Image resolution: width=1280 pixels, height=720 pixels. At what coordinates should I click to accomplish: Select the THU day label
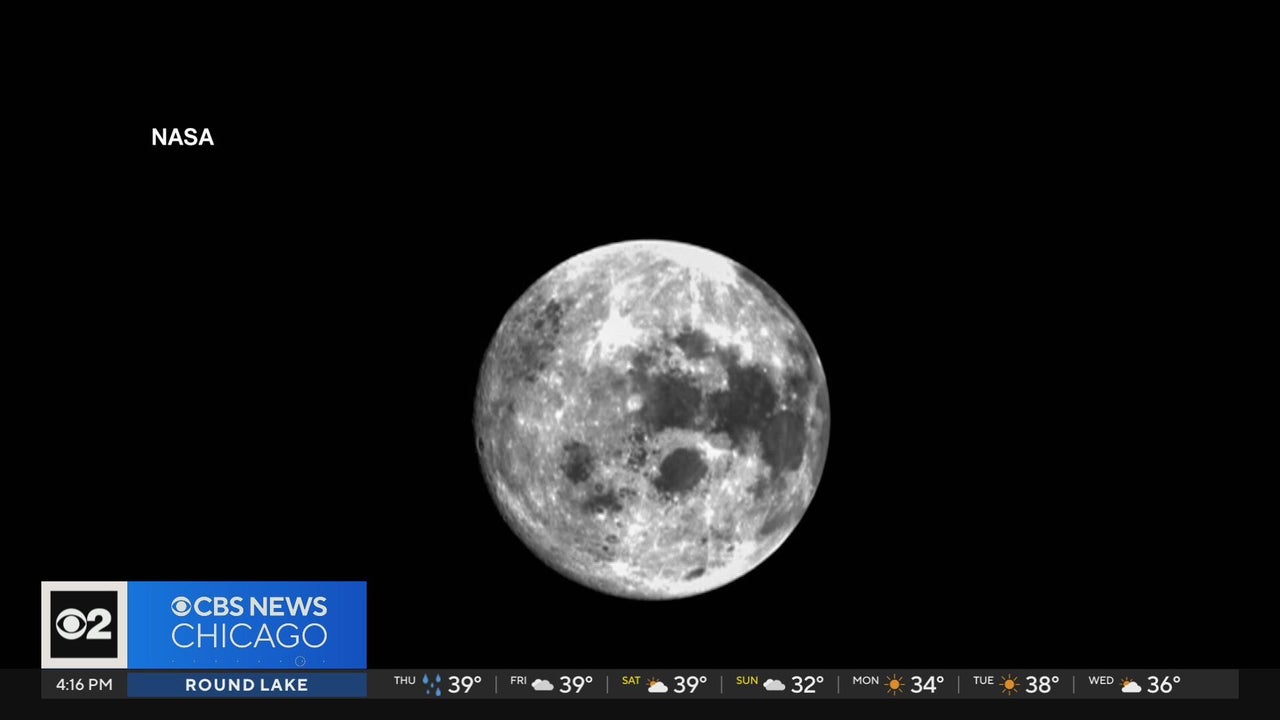(404, 681)
